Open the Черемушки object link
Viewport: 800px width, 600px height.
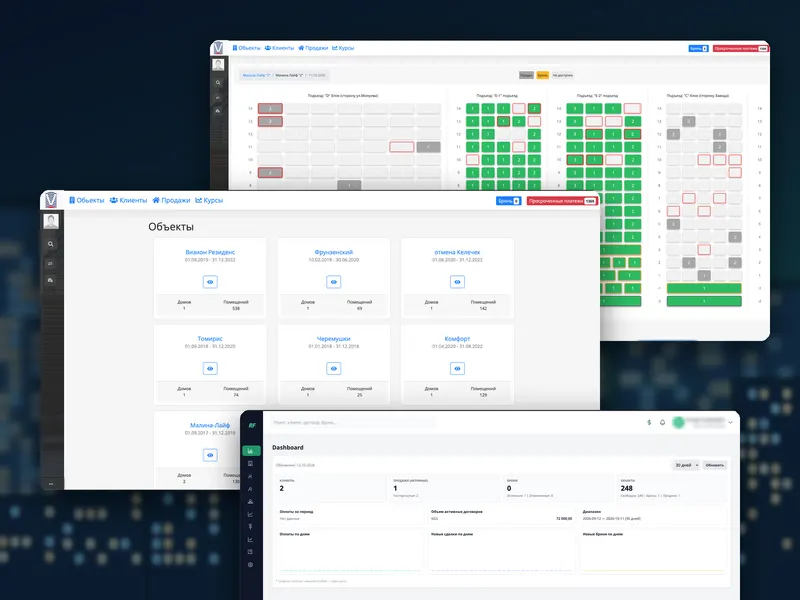tap(334, 339)
